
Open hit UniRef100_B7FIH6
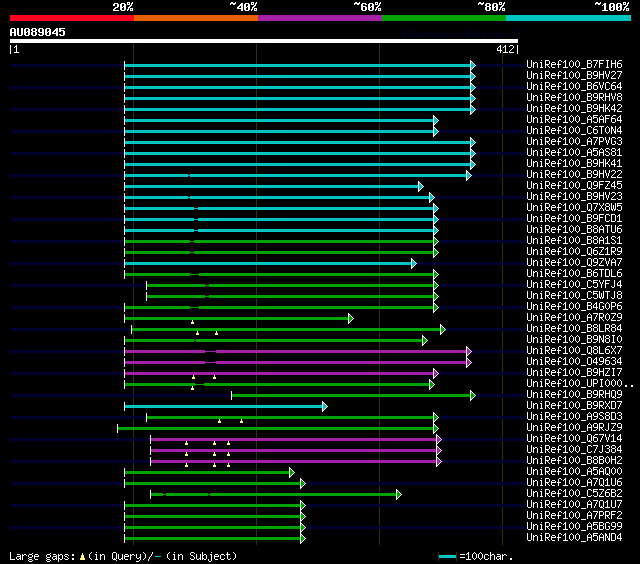pos(574,64)
